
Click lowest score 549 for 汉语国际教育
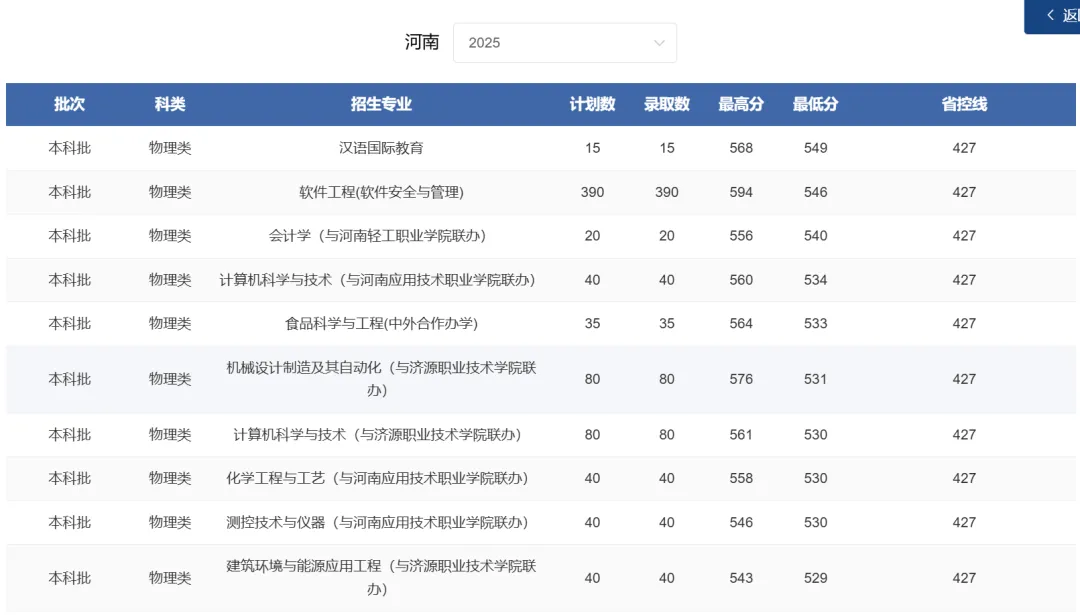pos(816,148)
